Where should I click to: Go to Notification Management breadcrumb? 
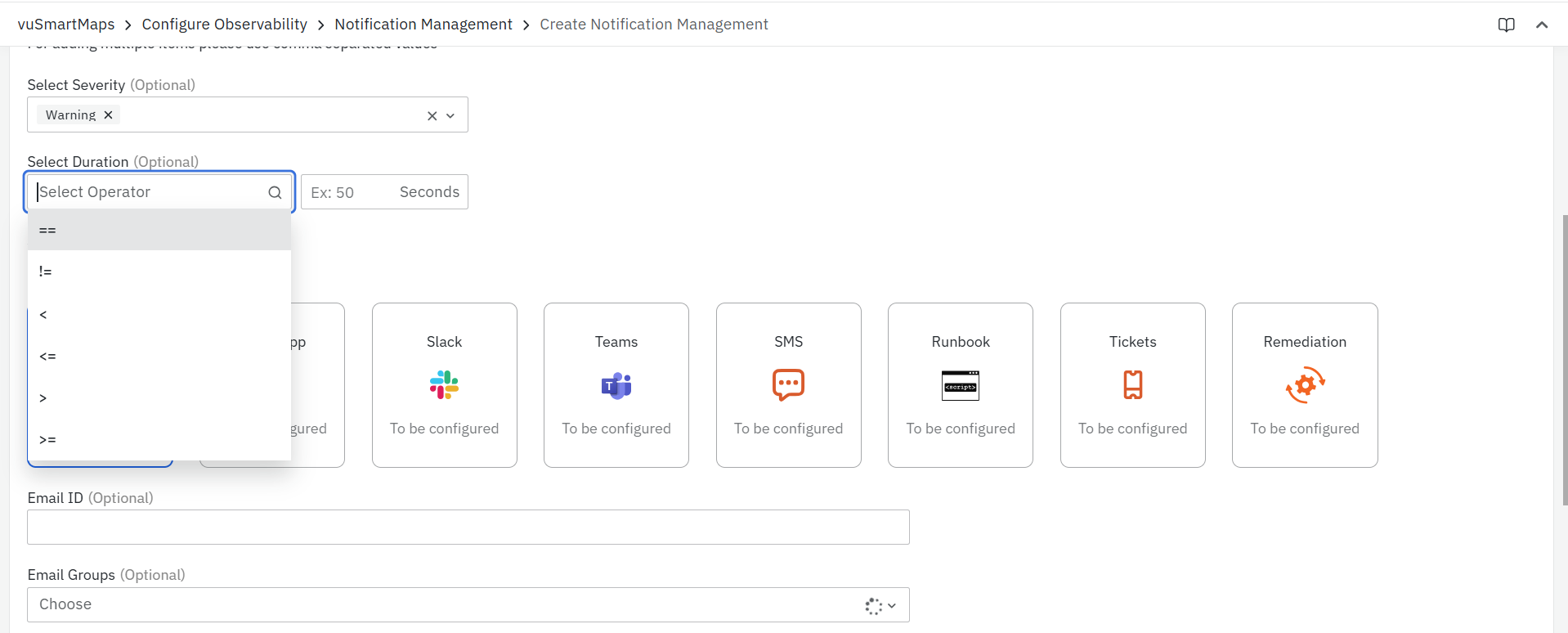point(423,25)
